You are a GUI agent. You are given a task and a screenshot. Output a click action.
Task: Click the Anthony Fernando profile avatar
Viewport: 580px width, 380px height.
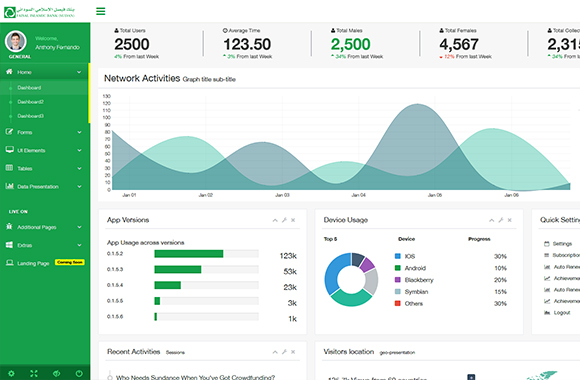[x=16, y=41]
